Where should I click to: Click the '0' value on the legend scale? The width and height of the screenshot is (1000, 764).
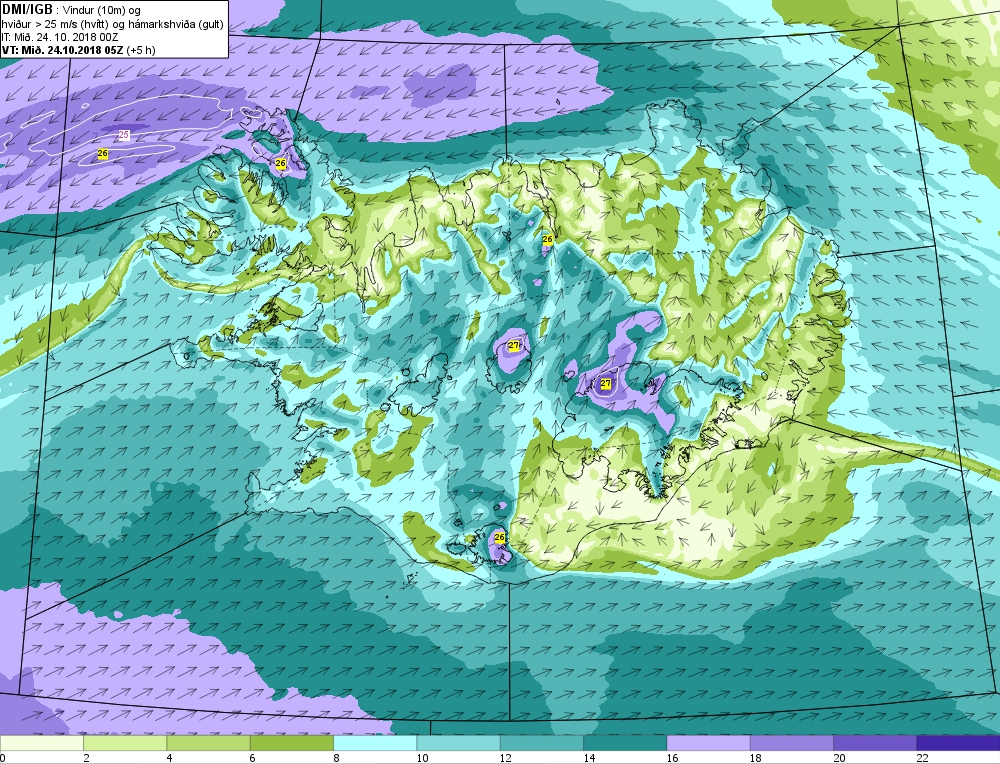(x=3, y=758)
